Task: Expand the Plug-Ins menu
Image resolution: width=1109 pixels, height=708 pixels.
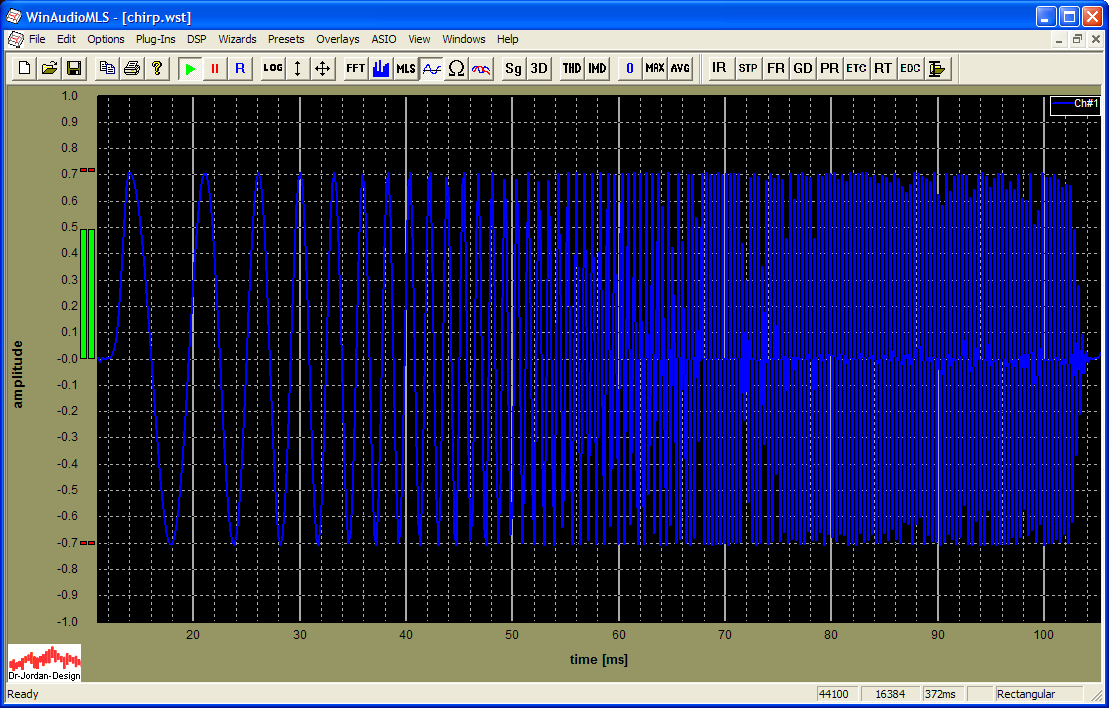Action: (155, 39)
